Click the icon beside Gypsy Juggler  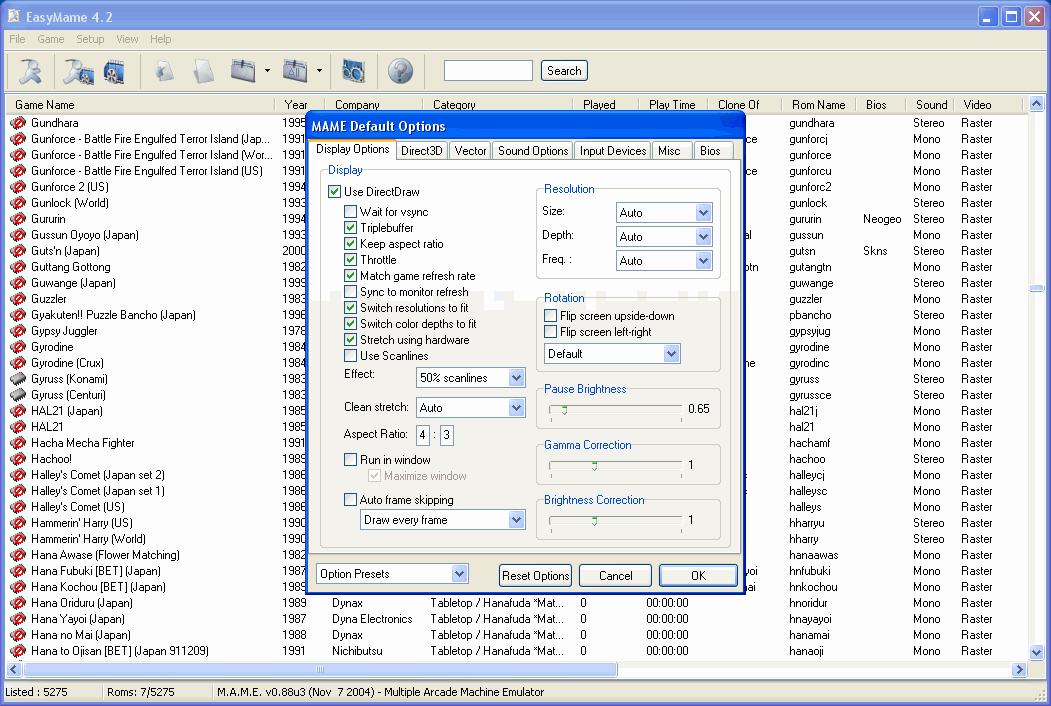[18, 331]
